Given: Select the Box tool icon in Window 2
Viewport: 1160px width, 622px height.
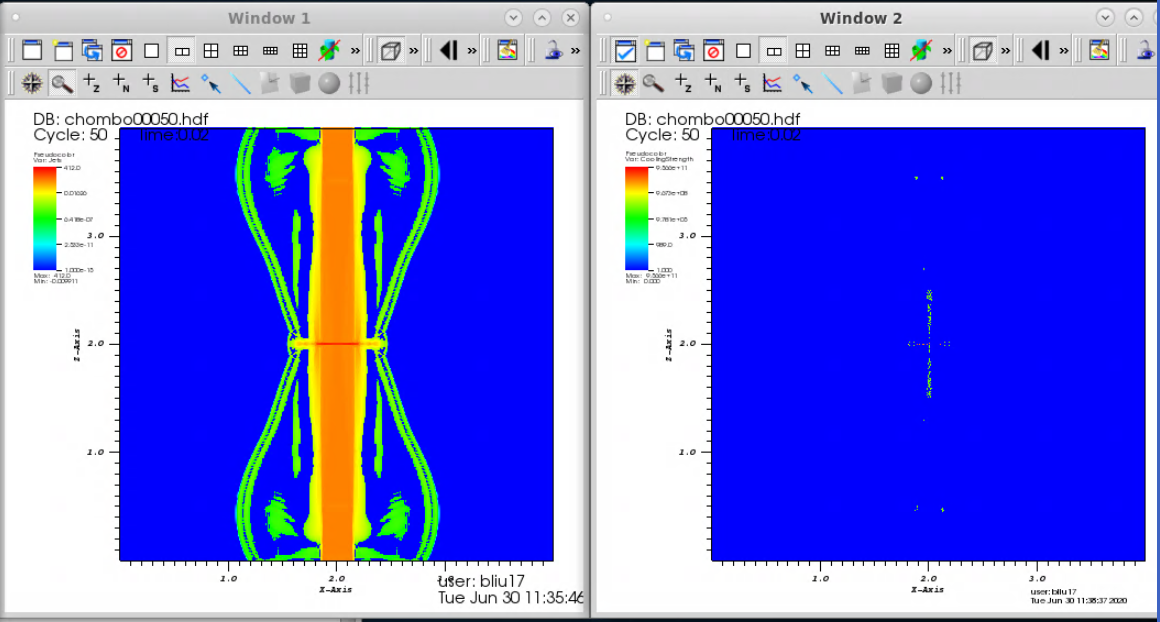Looking at the screenshot, I should tap(891, 84).
